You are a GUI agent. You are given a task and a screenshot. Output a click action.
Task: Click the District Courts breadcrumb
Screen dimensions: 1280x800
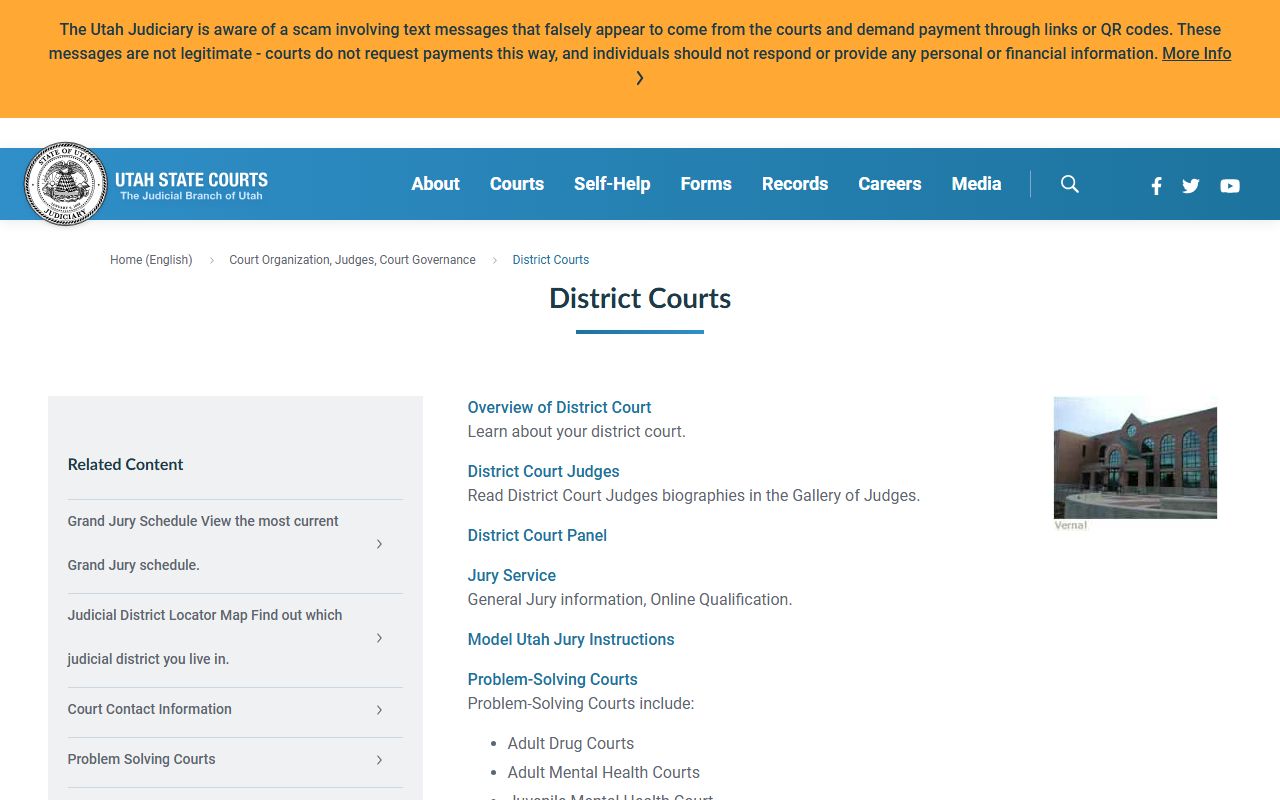coord(551,260)
